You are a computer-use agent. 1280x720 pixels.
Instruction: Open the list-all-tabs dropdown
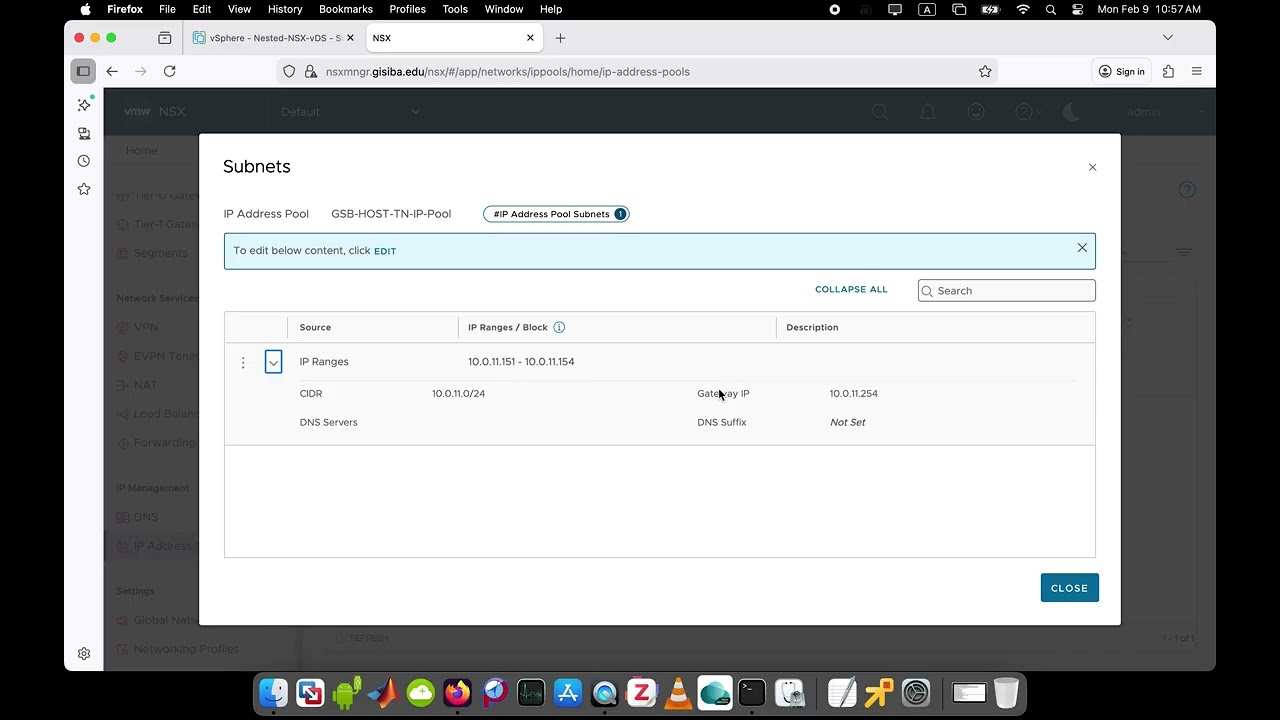click(1167, 38)
